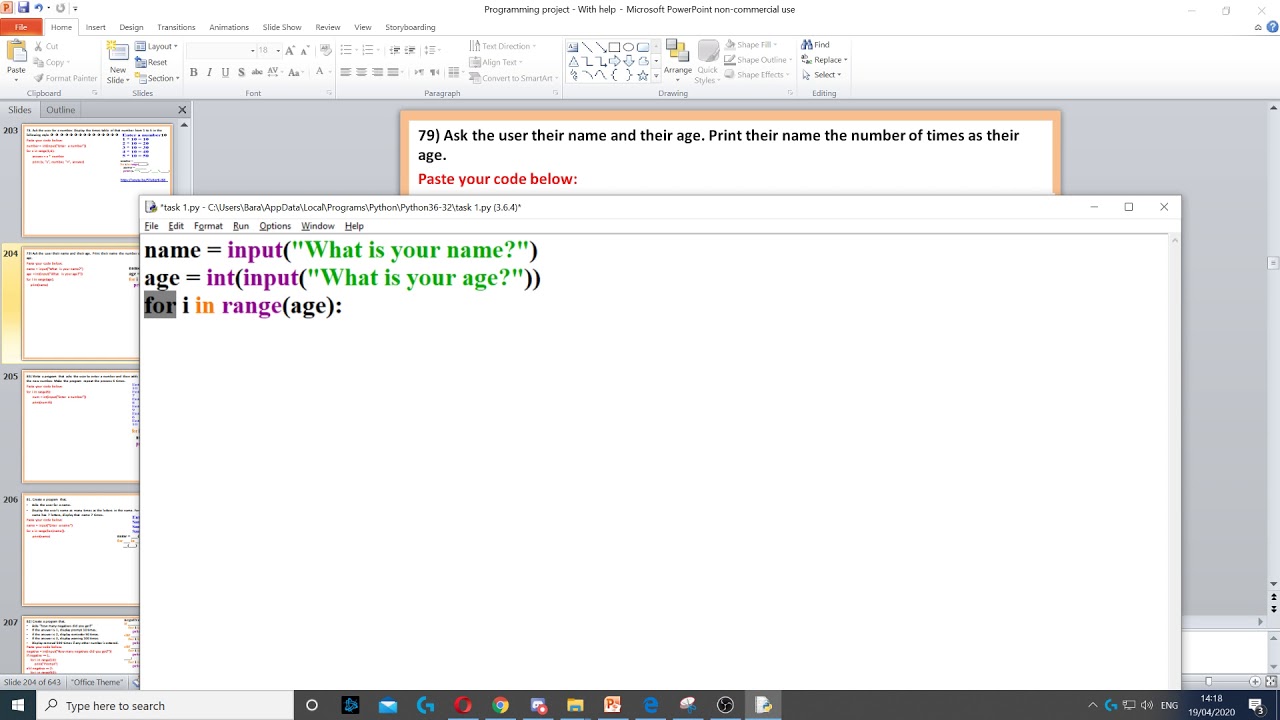Expand the font size dropdown
This screenshot has height=720, width=1280.
(278, 50)
